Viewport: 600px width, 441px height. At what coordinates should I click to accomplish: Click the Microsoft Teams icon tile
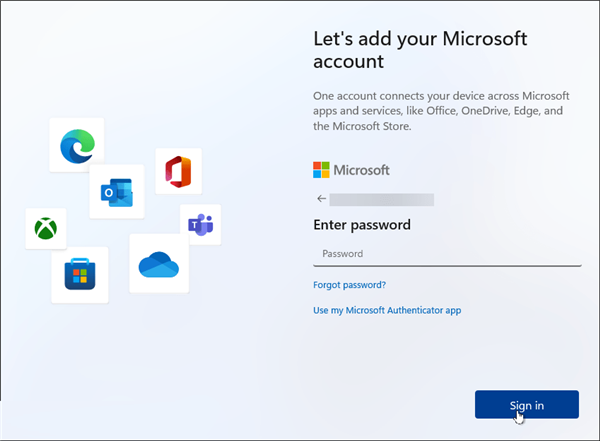[x=201, y=225]
